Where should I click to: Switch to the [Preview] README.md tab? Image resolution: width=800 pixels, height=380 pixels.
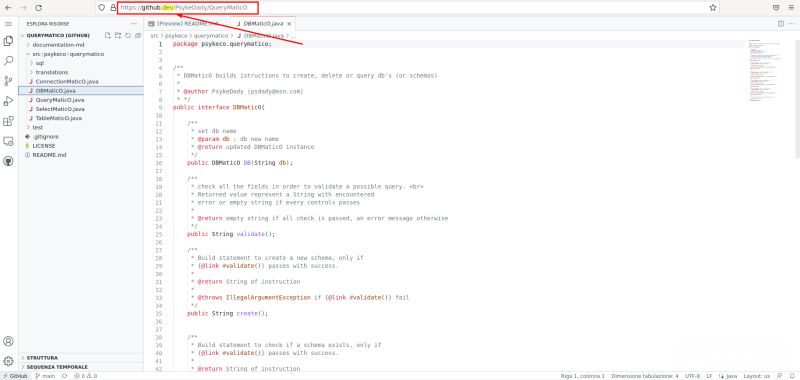(187, 24)
